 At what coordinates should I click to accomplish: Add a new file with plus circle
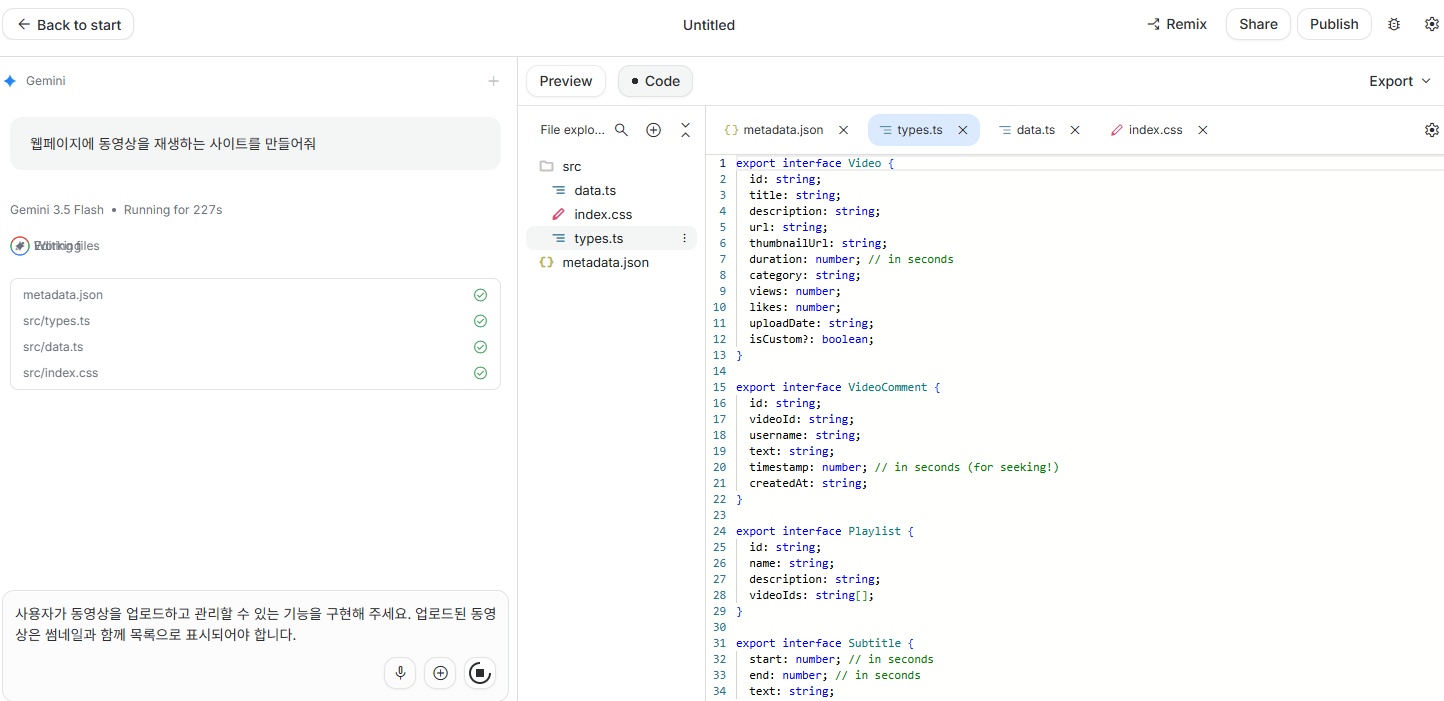(653, 130)
